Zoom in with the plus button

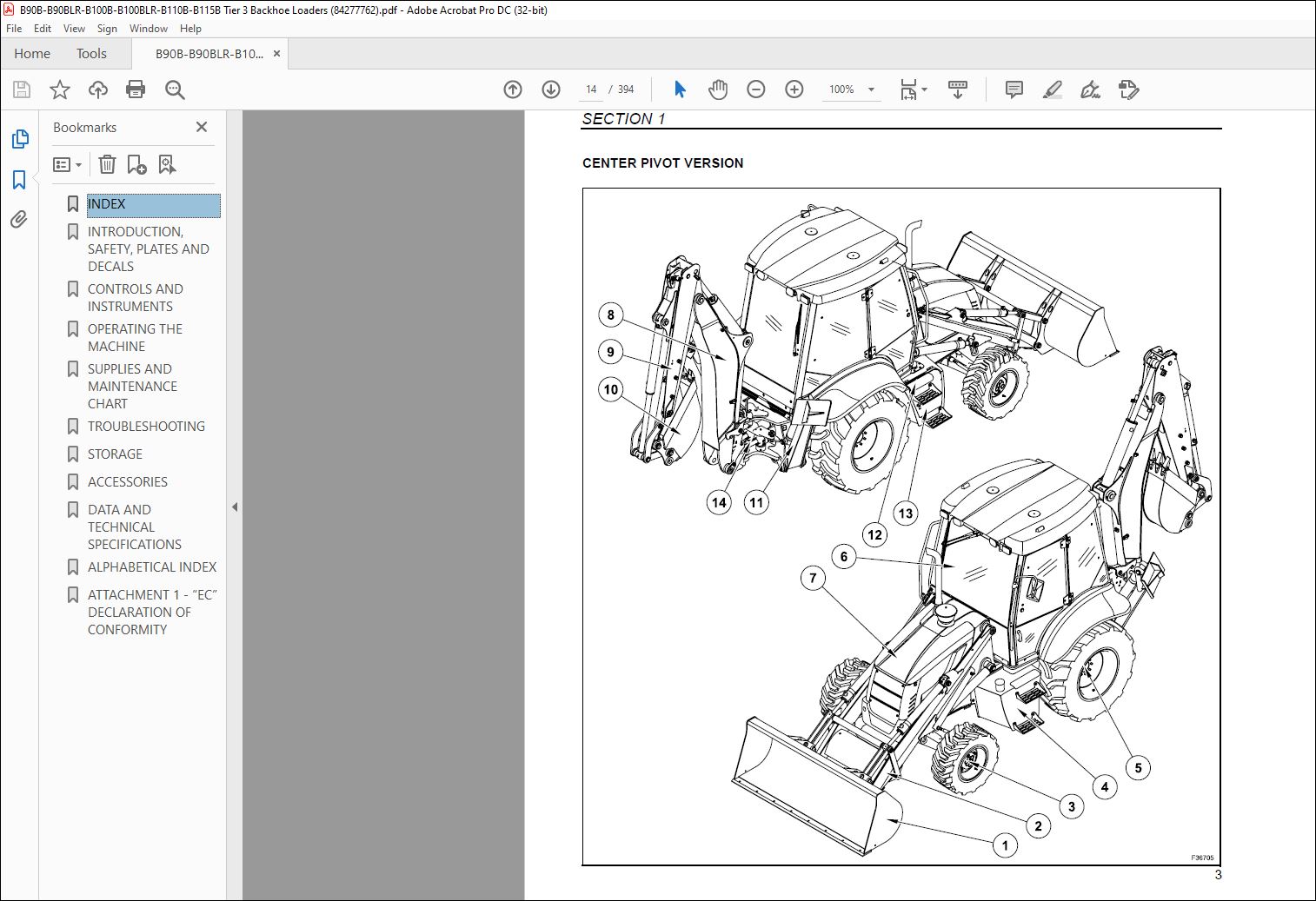click(794, 89)
